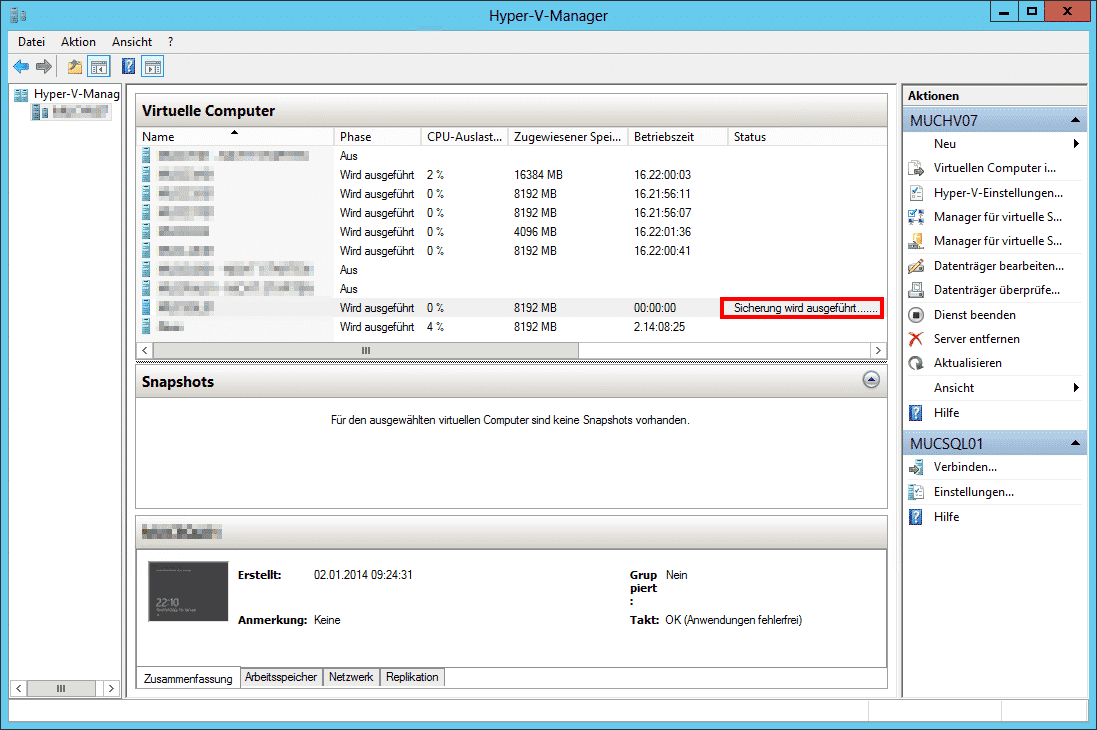Screen dimensions: 1097x730
Task: Open the Aktion menu
Action: [78, 42]
